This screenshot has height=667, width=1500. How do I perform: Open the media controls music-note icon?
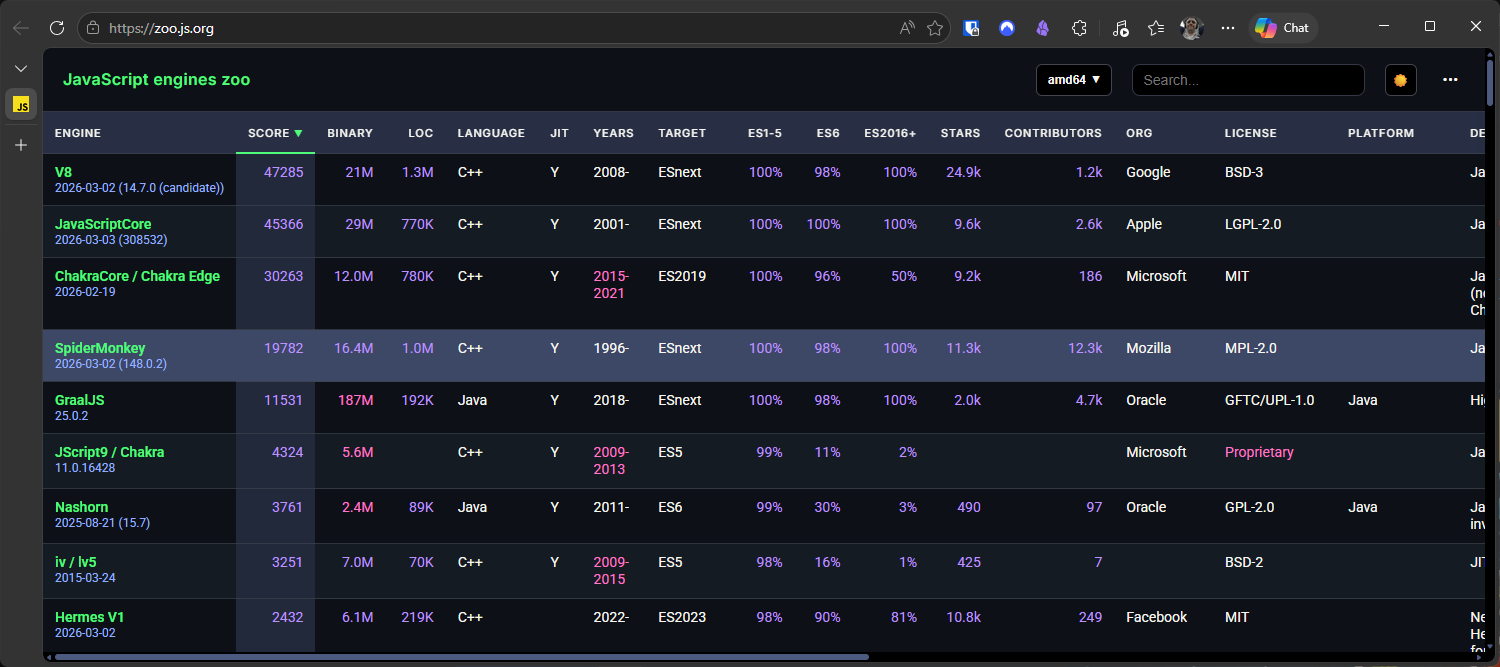click(x=1120, y=28)
